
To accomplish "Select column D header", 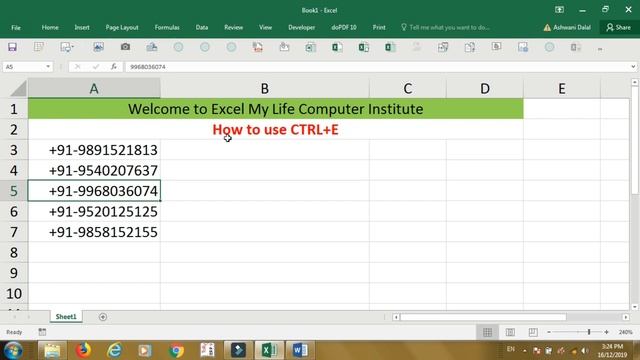I will pos(484,89).
